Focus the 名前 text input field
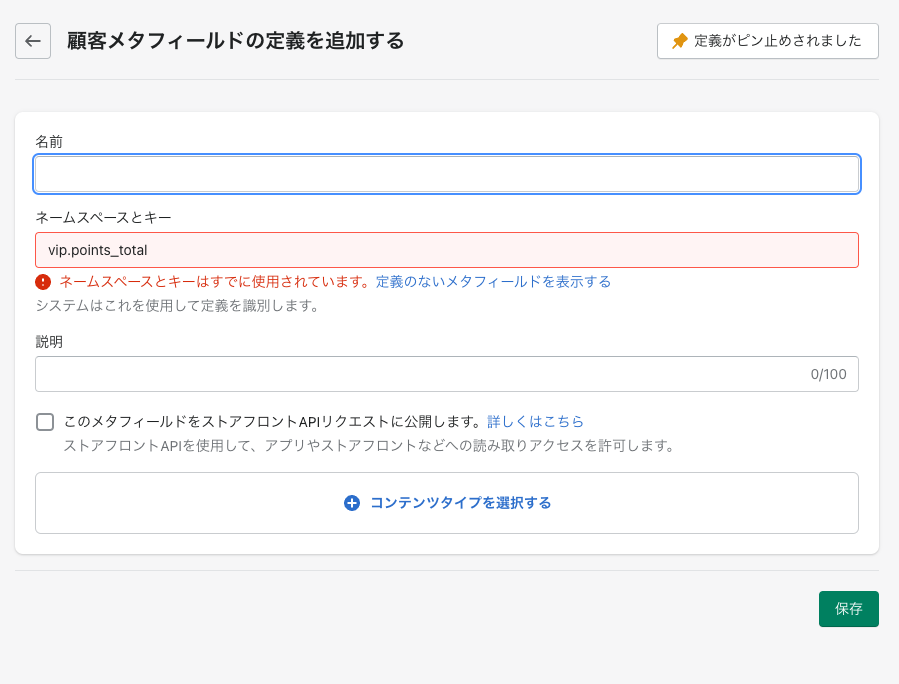The image size is (899, 684). click(x=447, y=174)
